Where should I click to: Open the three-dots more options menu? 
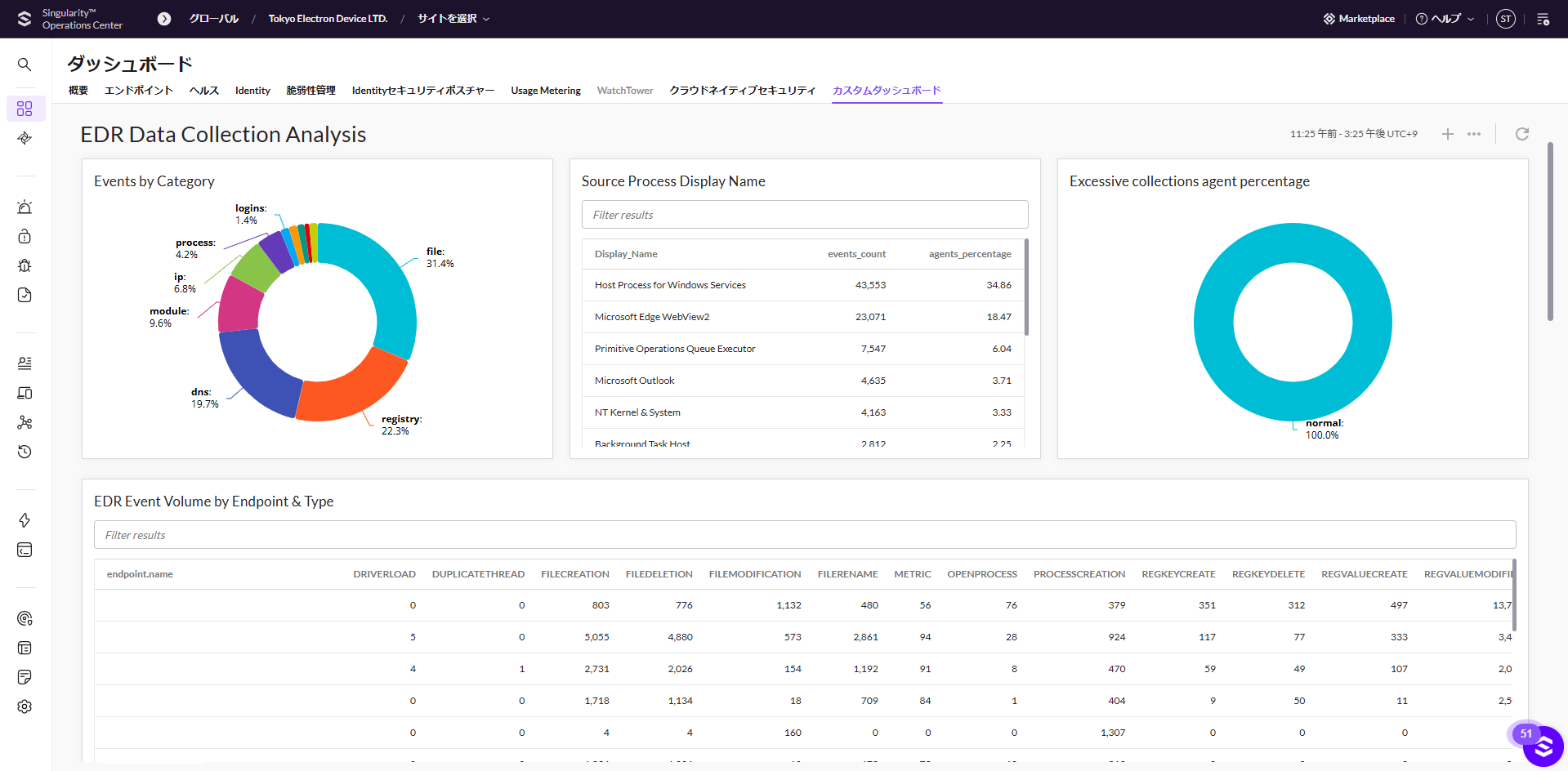[x=1473, y=134]
